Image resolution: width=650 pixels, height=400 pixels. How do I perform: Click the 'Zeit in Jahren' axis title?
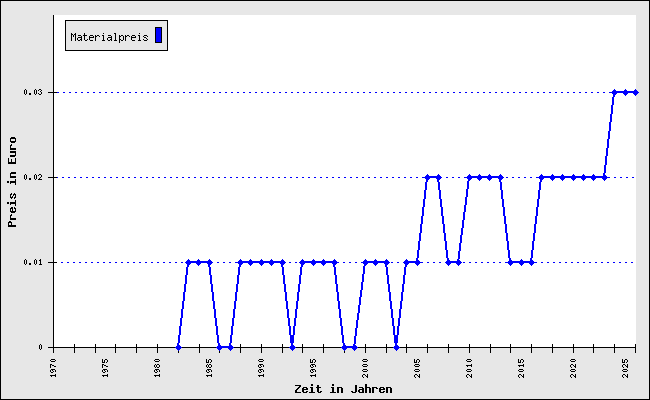(x=343, y=389)
